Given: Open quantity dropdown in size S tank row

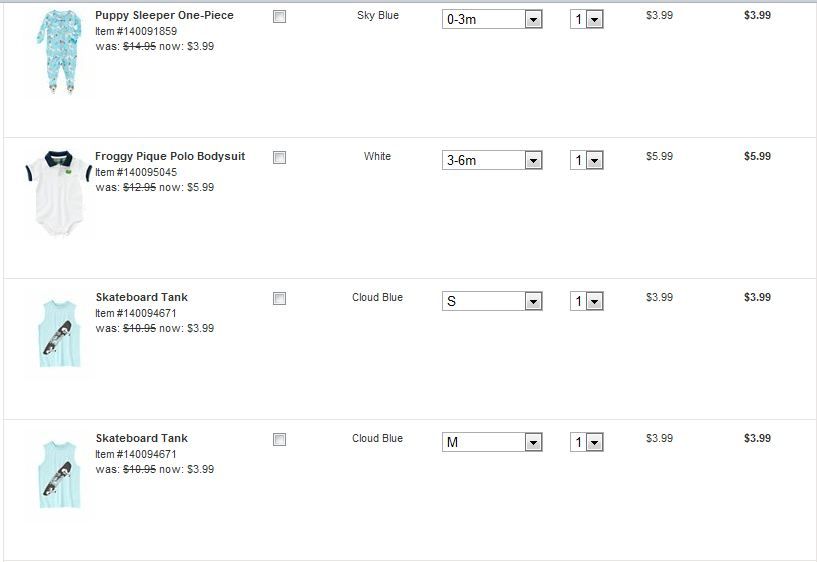Looking at the screenshot, I should pyautogui.click(x=587, y=301).
